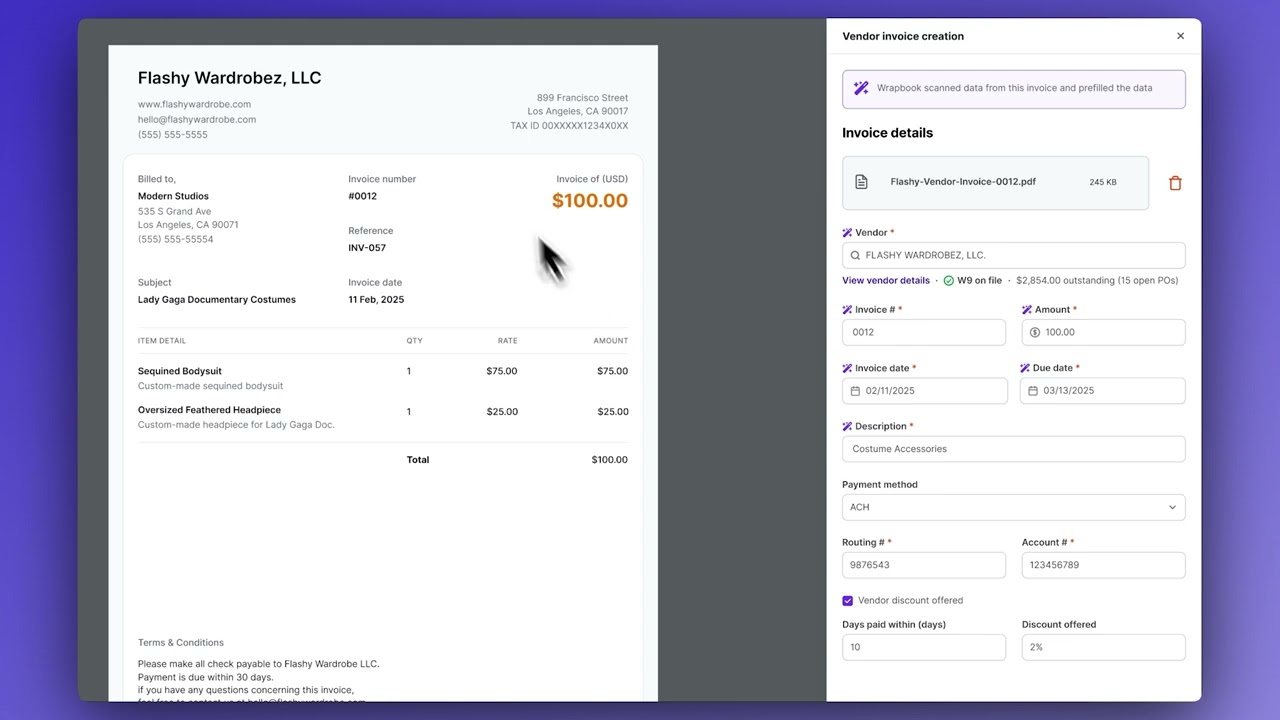
Task: Click the Vendor field FLASHY WARDROBEZ, LLC.
Action: click(x=1014, y=255)
